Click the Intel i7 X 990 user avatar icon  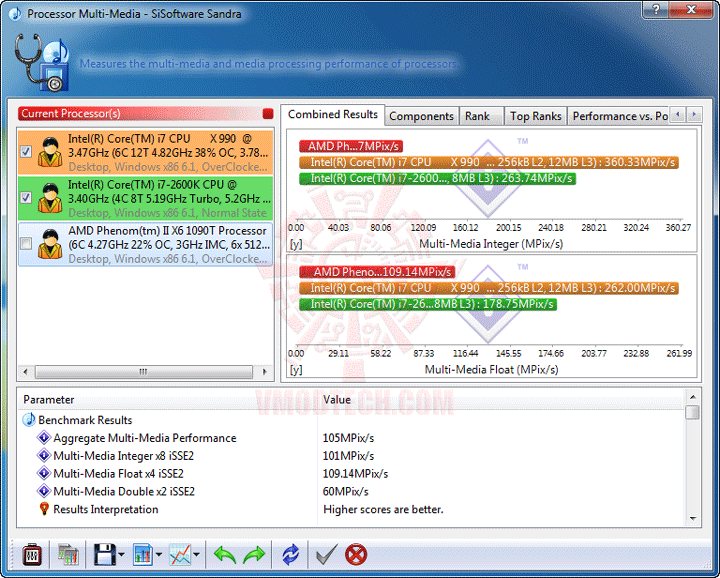pyautogui.click(x=50, y=152)
